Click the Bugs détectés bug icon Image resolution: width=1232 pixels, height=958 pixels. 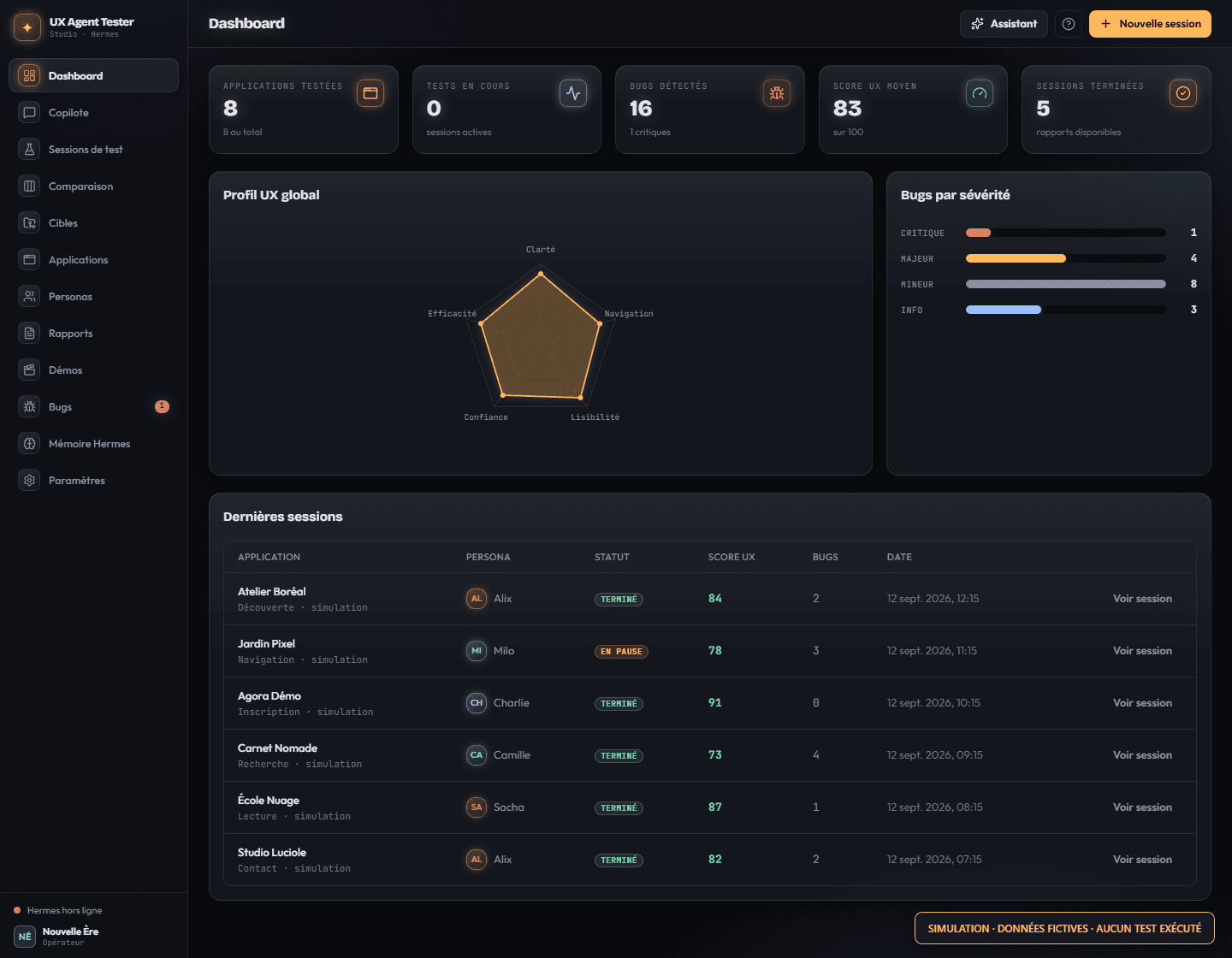click(777, 93)
